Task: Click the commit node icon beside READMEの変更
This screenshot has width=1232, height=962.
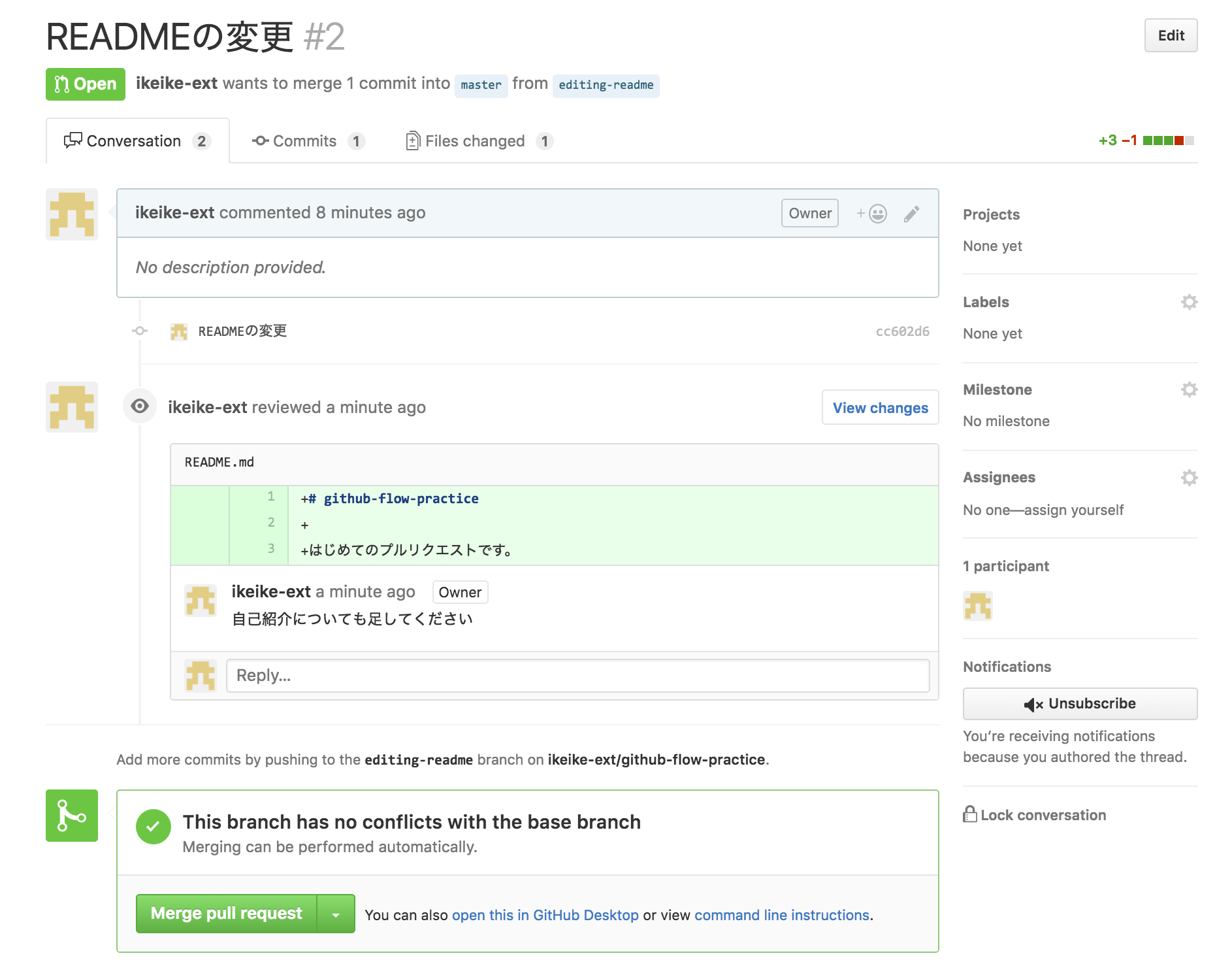Action: [140, 331]
